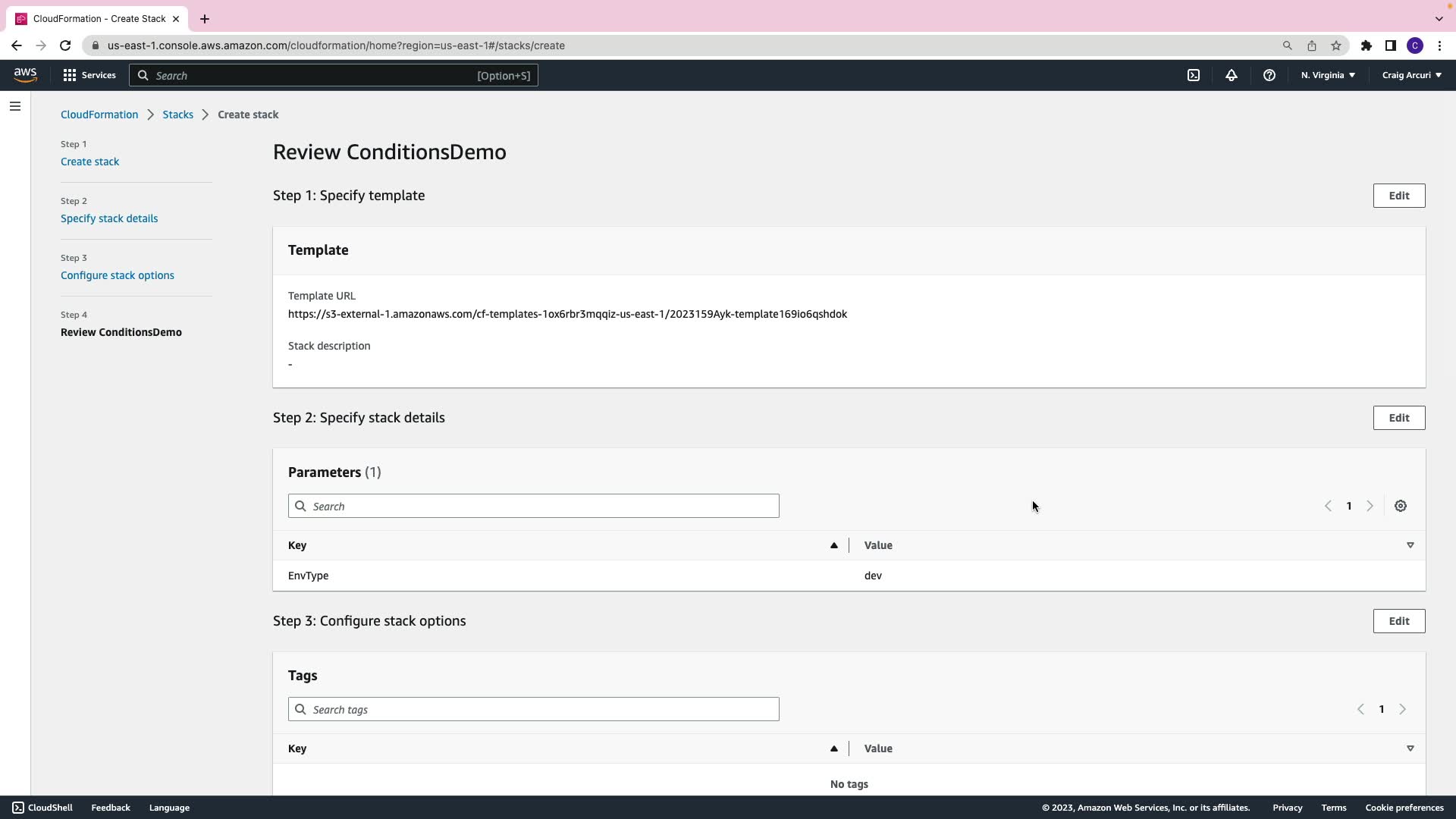Toggle the side navigation hamburger menu
Screen dimensions: 1456x819
point(15,106)
